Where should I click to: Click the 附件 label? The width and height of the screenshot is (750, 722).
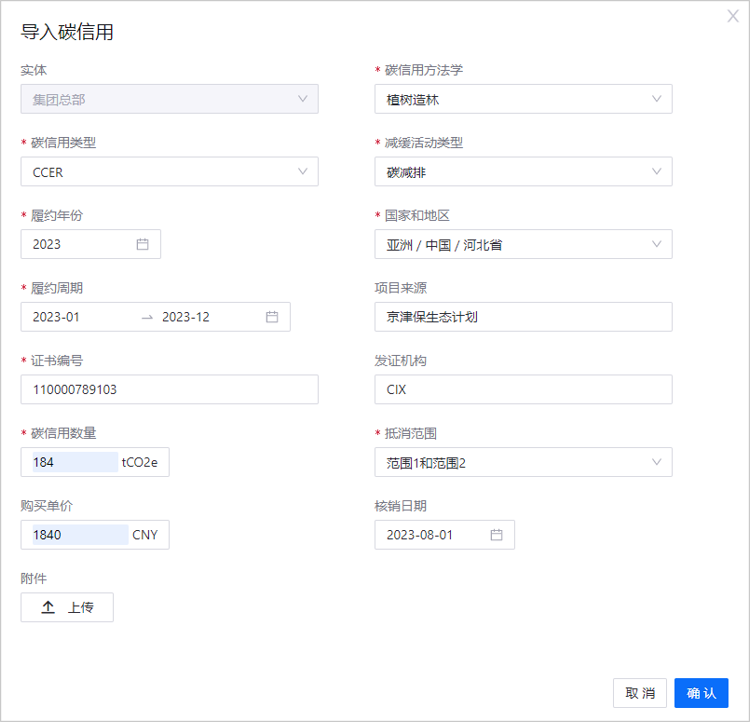pos(33,578)
